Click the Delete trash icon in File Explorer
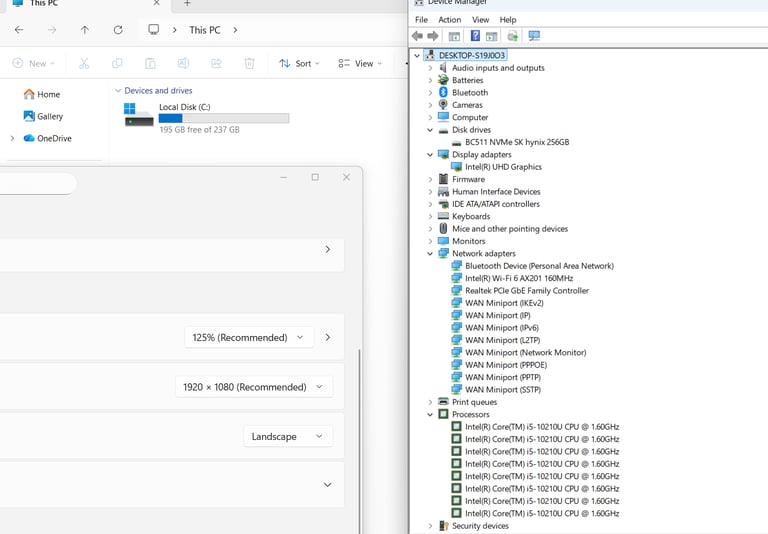 [x=249, y=63]
